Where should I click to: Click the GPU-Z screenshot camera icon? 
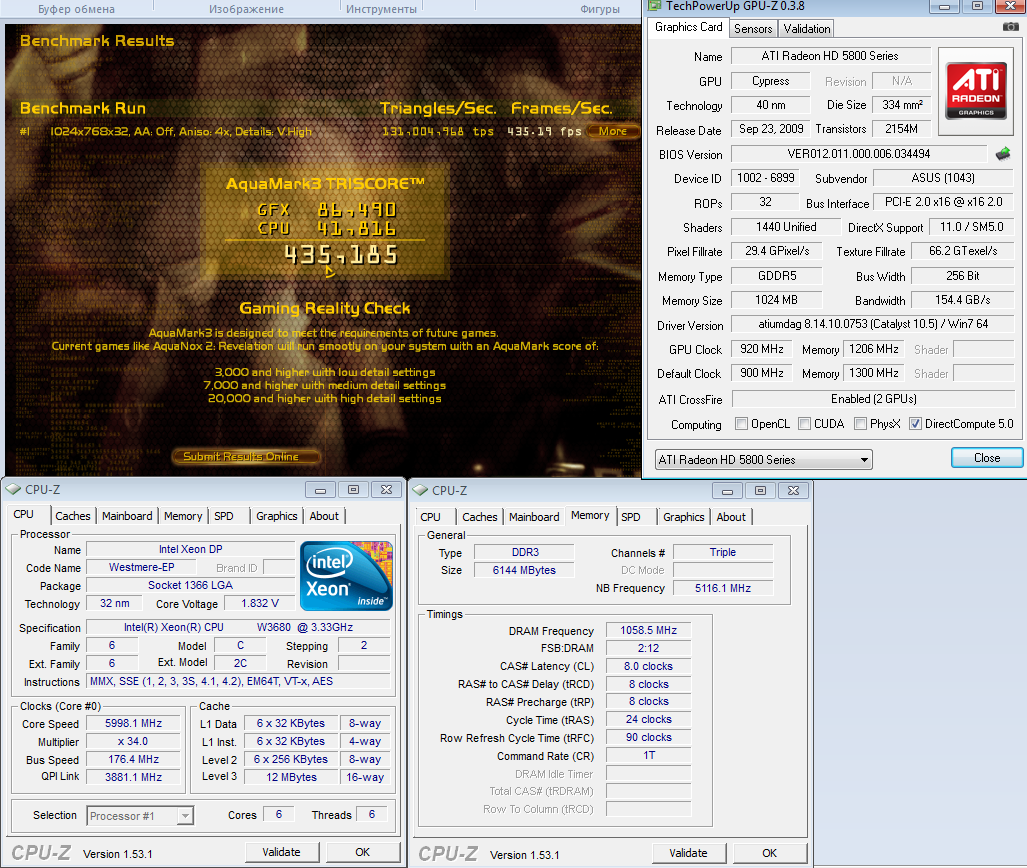click(x=1011, y=27)
